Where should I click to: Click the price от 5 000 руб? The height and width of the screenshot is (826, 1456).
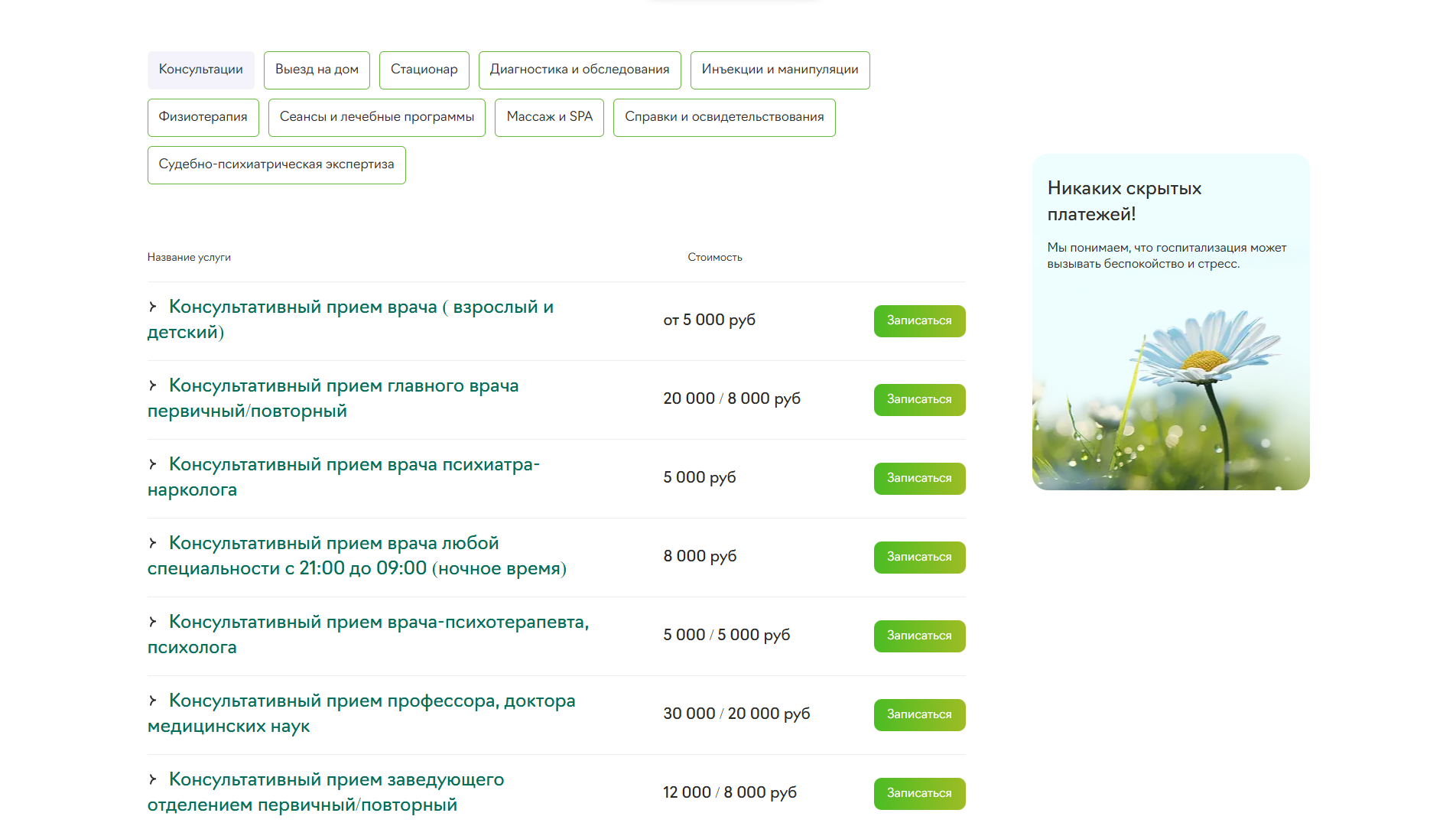[x=710, y=320]
